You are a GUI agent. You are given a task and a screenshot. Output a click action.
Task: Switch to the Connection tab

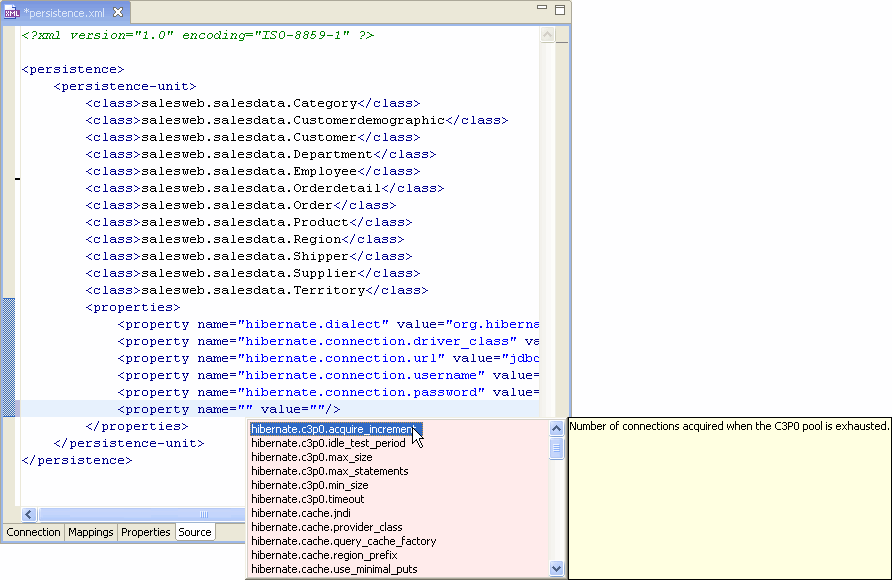[x=33, y=532]
